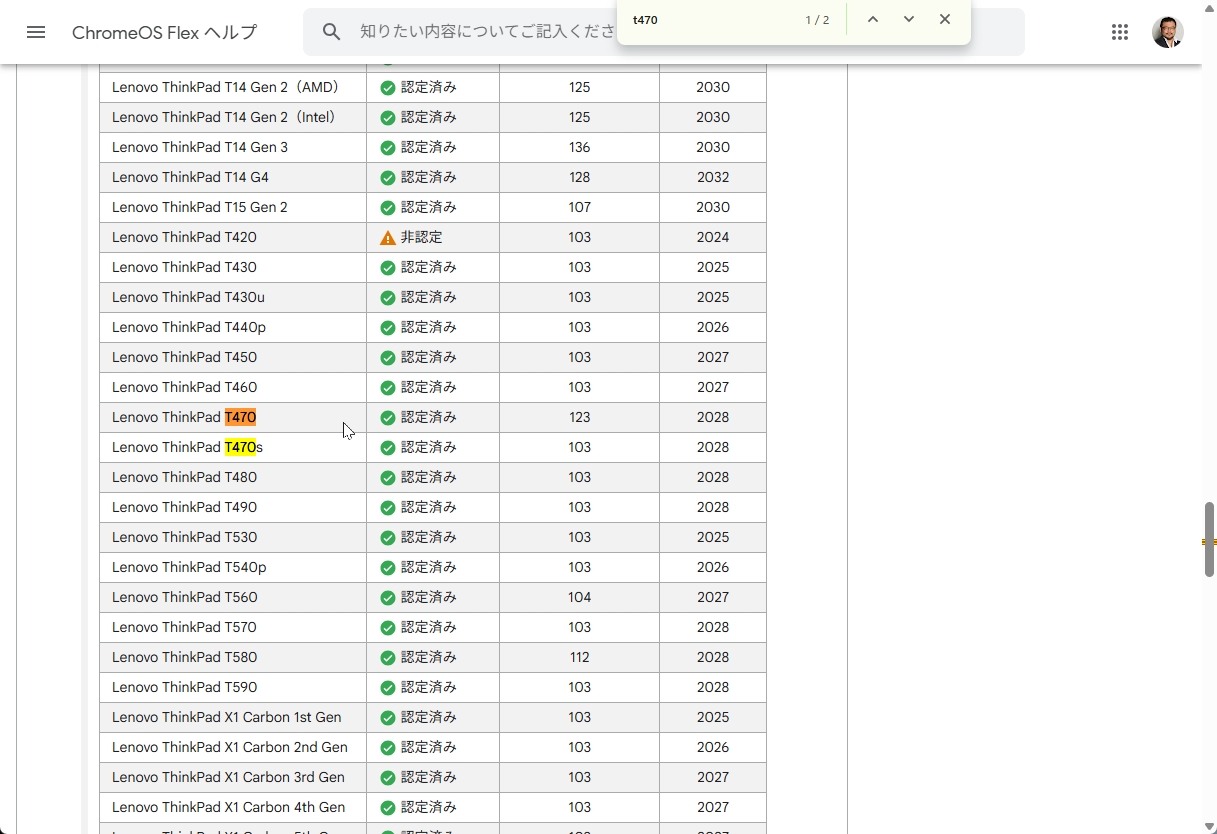Click the Lenovo ThinkPad T420 model name
1217x834 pixels.
pyautogui.click(x=184, y=237)
